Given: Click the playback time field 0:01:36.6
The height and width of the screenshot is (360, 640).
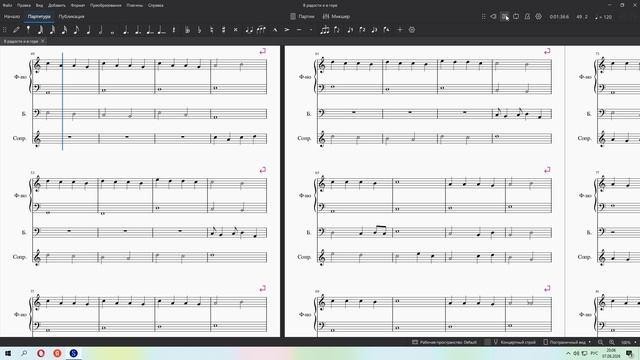Looking at the screenshot, I should click(x=559, y=17).
